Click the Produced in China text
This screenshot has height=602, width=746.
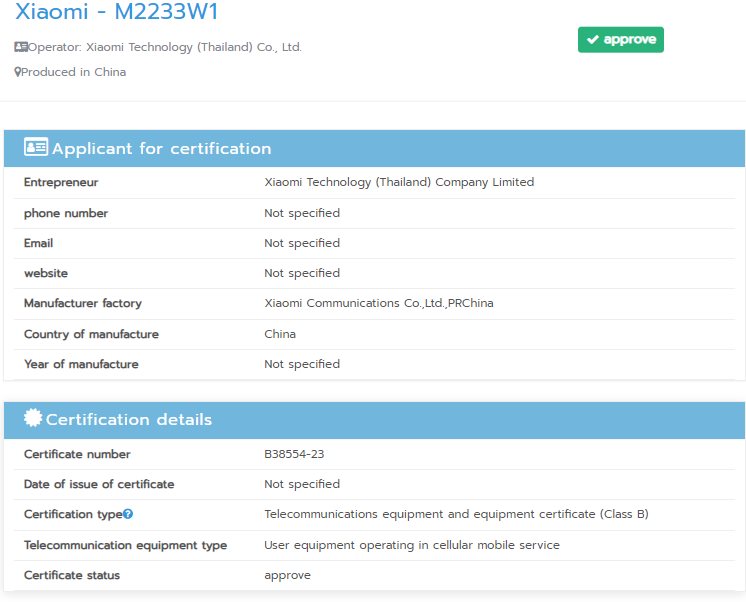[74, 72]
